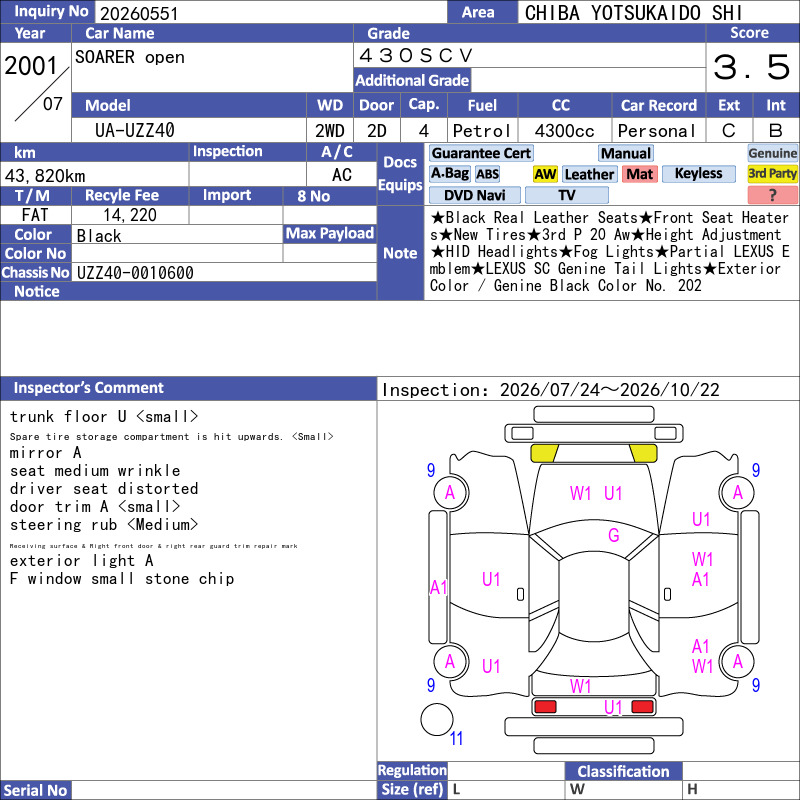Screen dimensions: 800x800
Task: Click the spare tire circle labeled 11
Action: (x=437, y=719)
